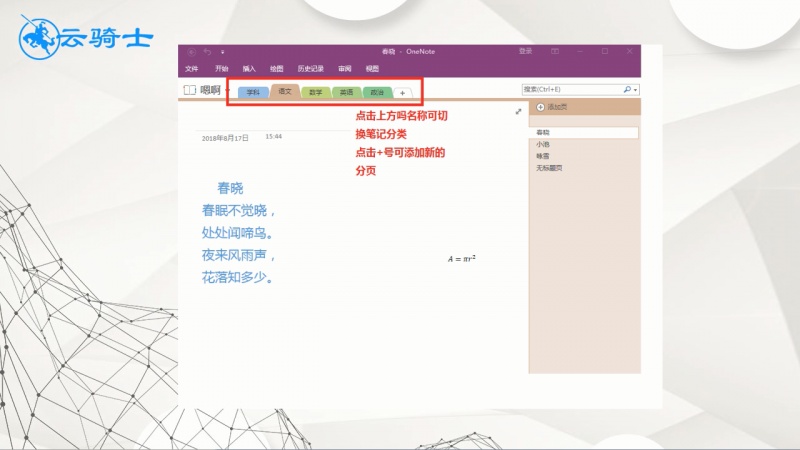The width and height of the screenshot is (800, 450).
Task: Select the 英语 section tab
Action: coord(346,92)
